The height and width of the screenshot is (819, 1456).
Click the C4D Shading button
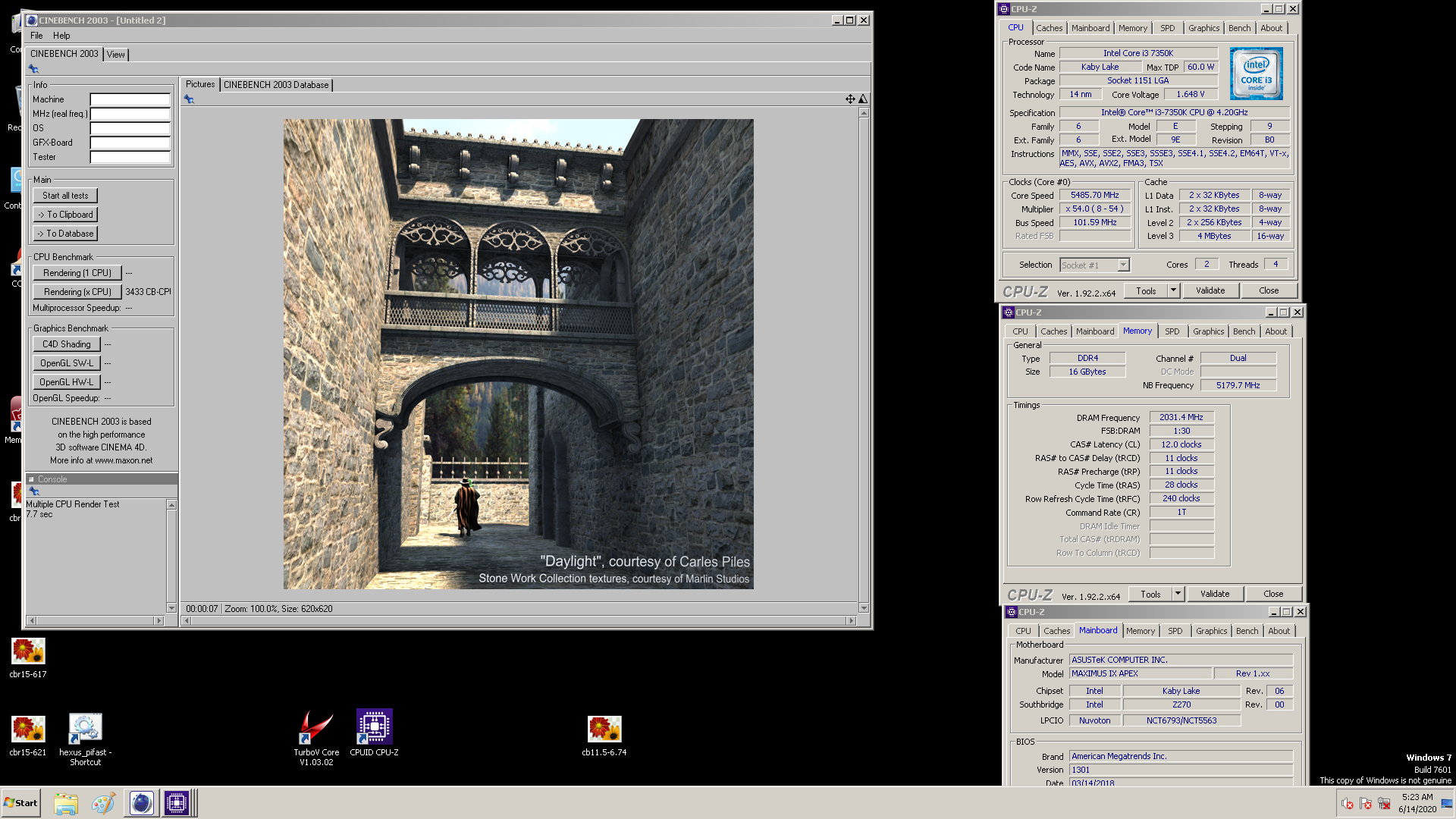tap(66, 344)
